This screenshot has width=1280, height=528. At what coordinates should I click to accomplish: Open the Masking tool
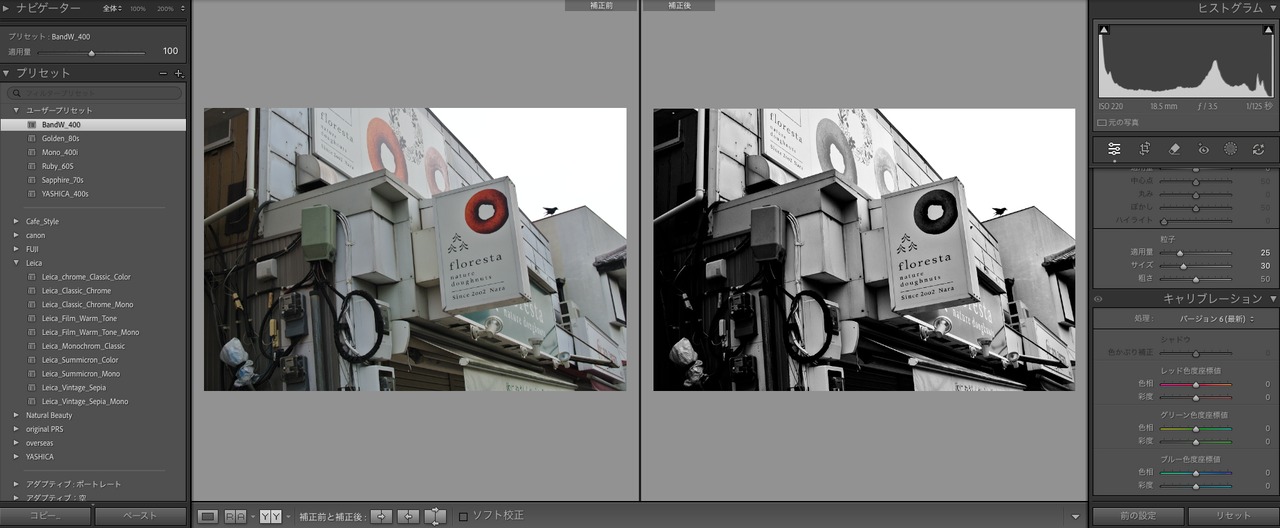(1230, 149)
